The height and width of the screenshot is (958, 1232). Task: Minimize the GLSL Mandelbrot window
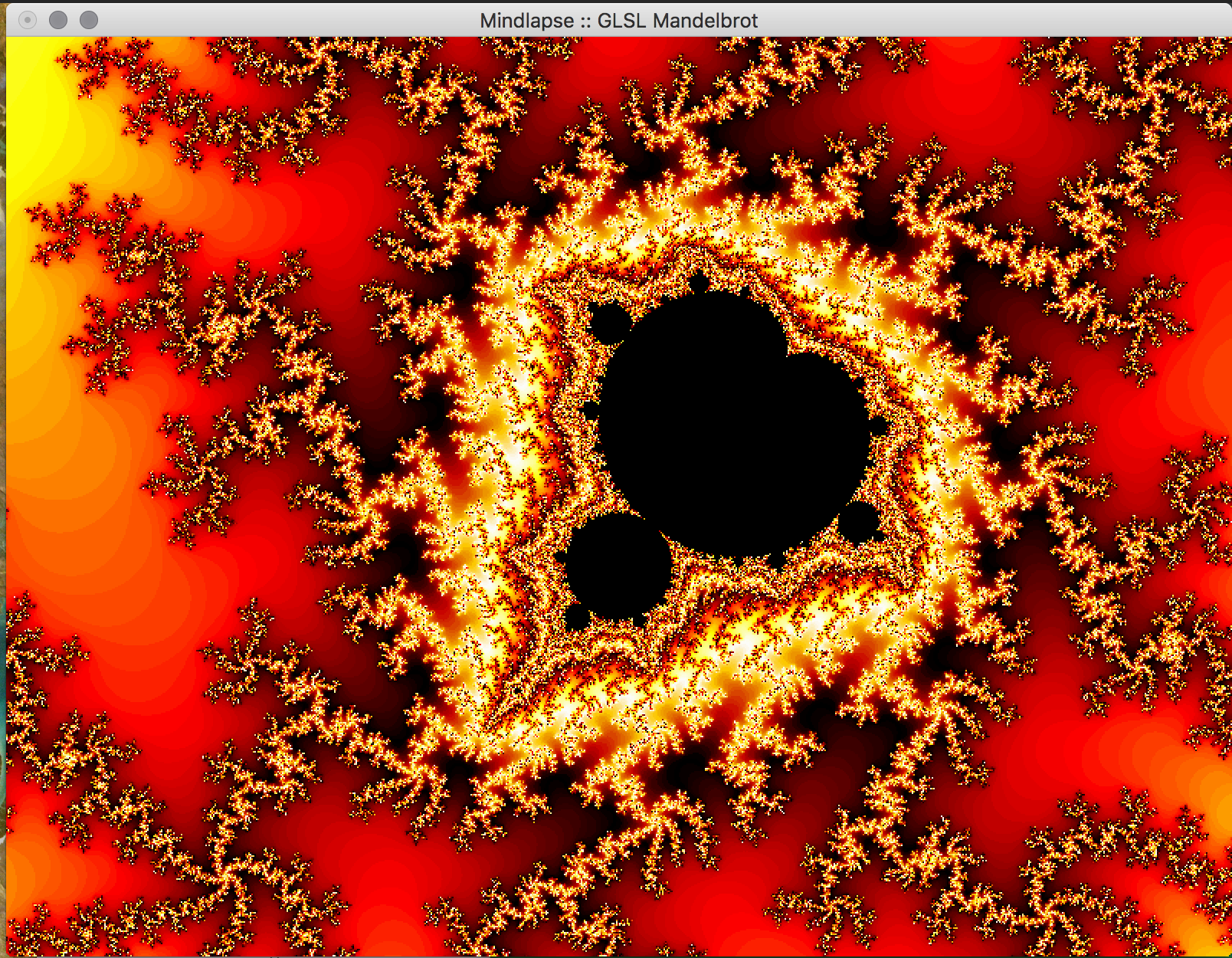pos(58,20)
